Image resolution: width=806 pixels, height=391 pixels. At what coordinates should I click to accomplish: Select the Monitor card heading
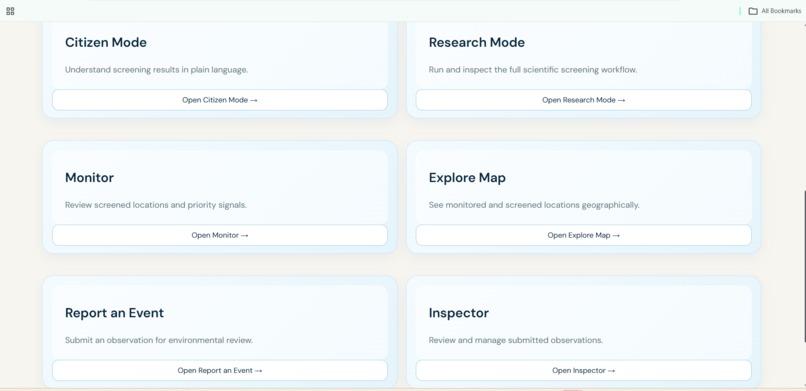click(89, 178)
